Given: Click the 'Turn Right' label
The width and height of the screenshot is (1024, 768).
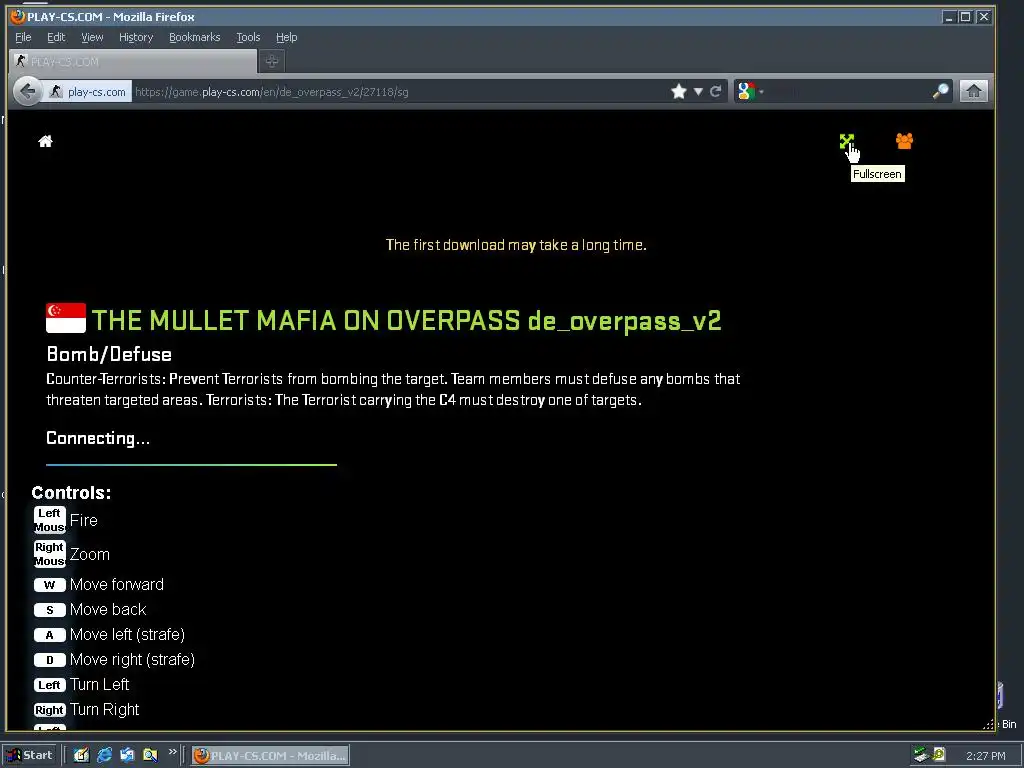Looking at the screenshot, I should click(104, 709).
